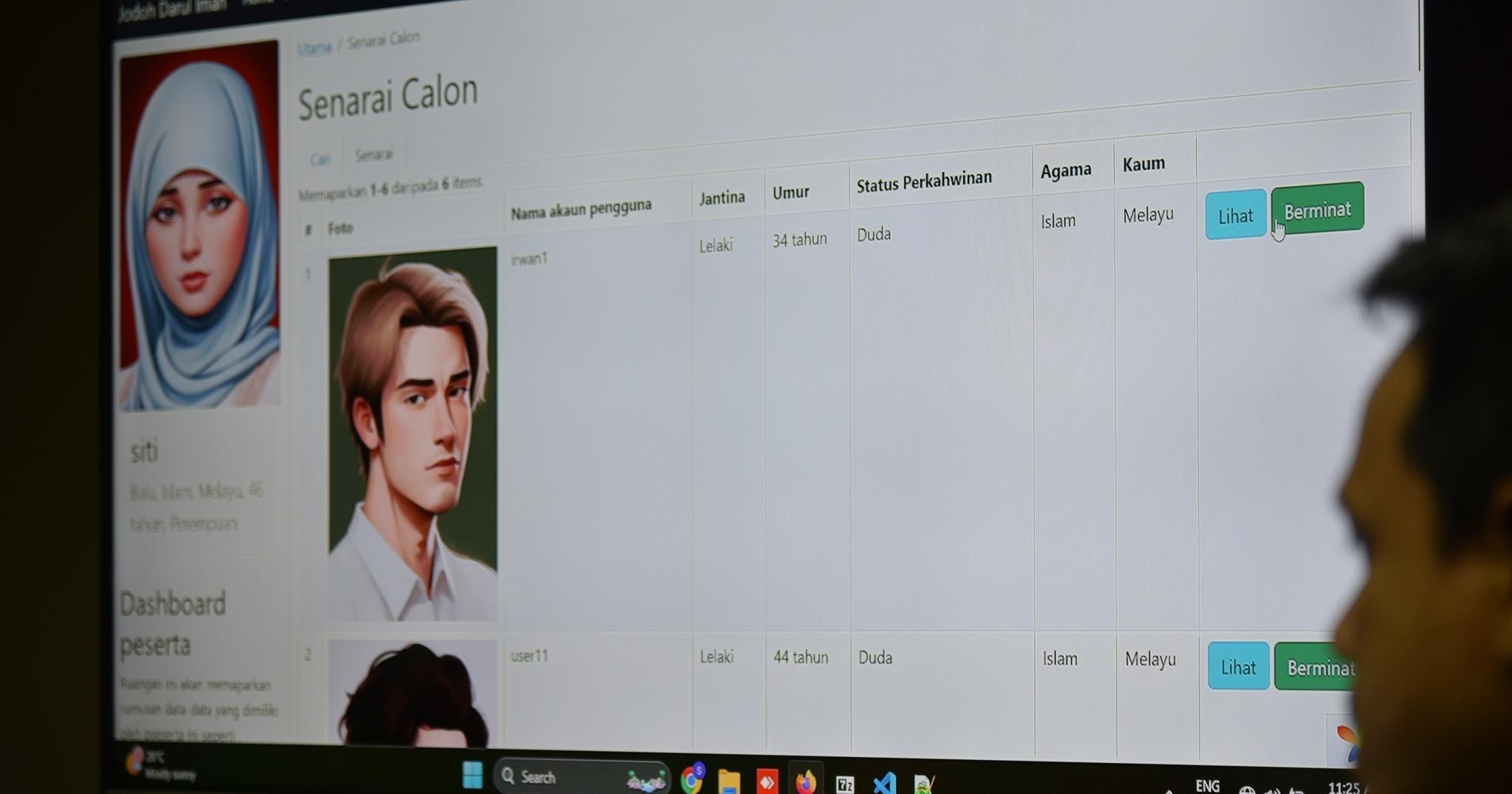Click the ENG language indicator

click(1207, 786)
